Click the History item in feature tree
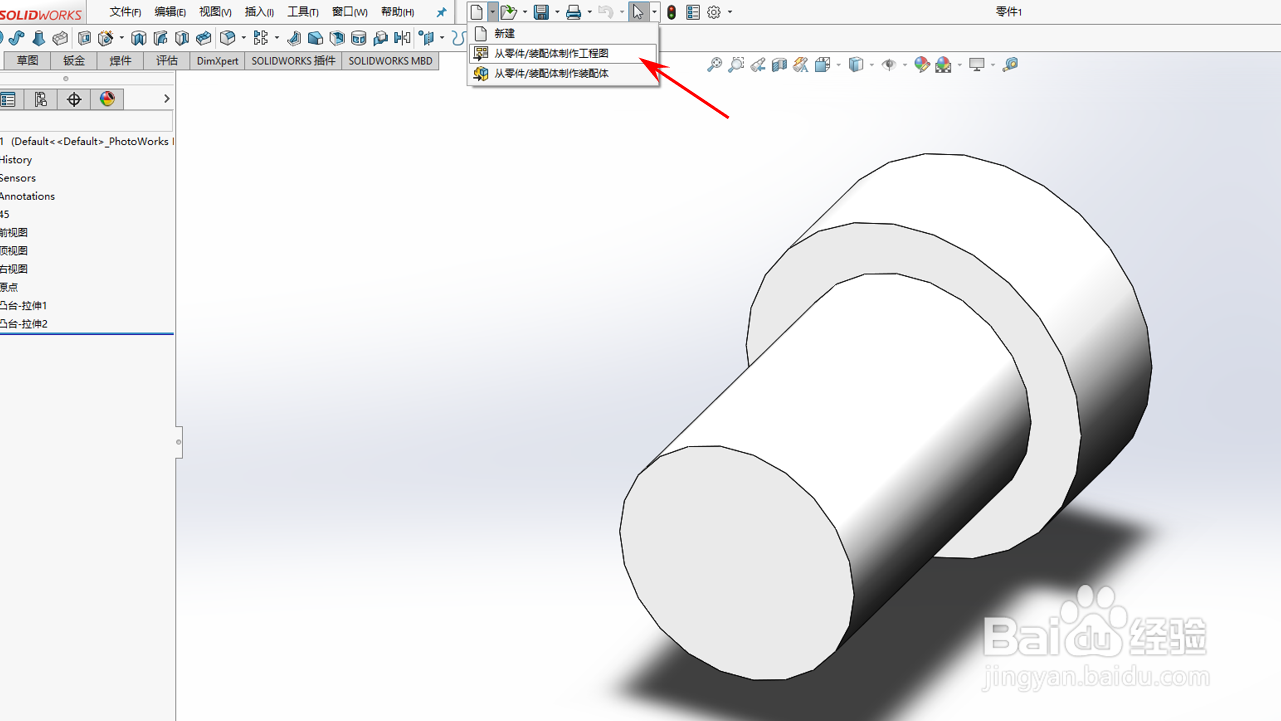The height and width of the screenshot is (721, 1281). tap(17, 159)
